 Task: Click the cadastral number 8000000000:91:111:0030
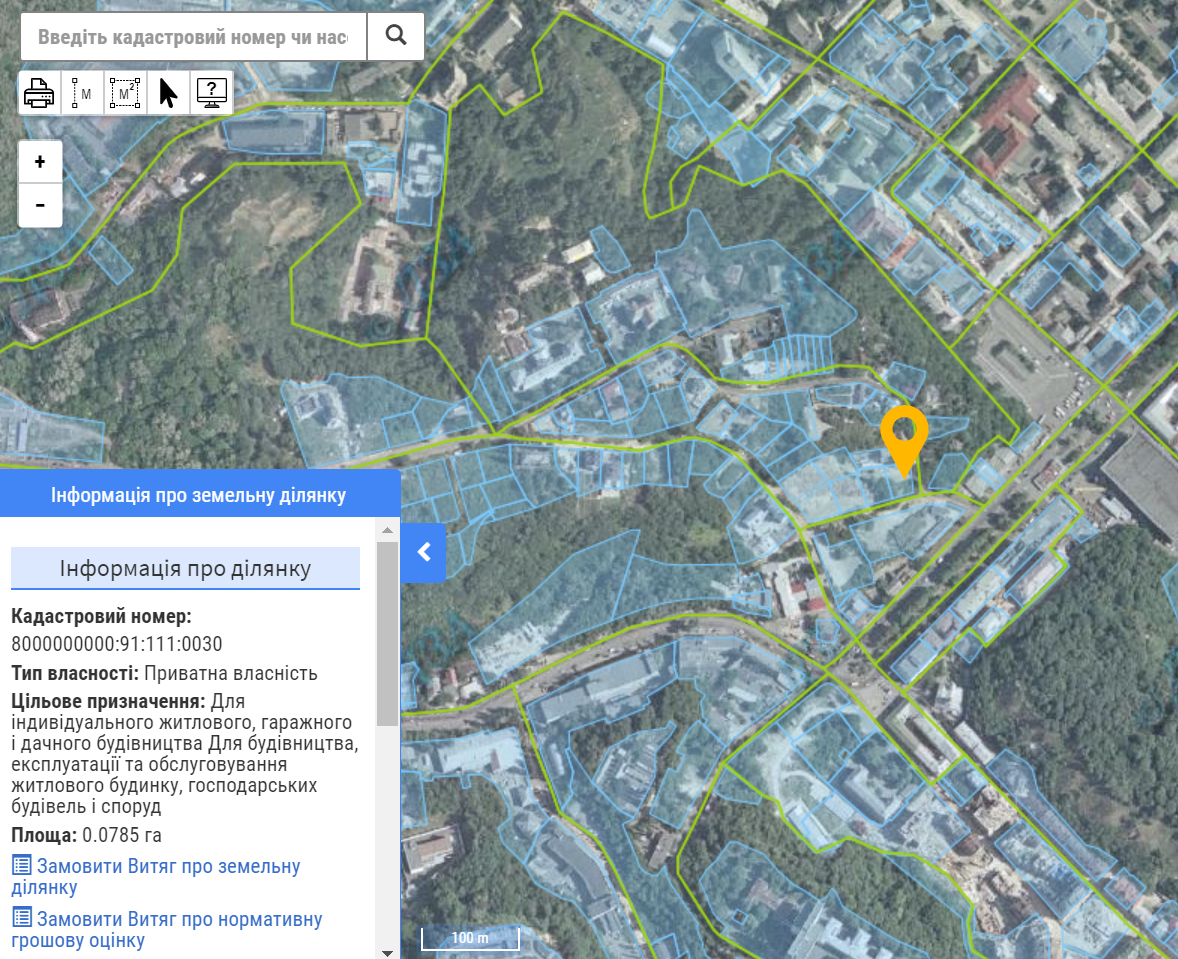click(x=117, y=644)
